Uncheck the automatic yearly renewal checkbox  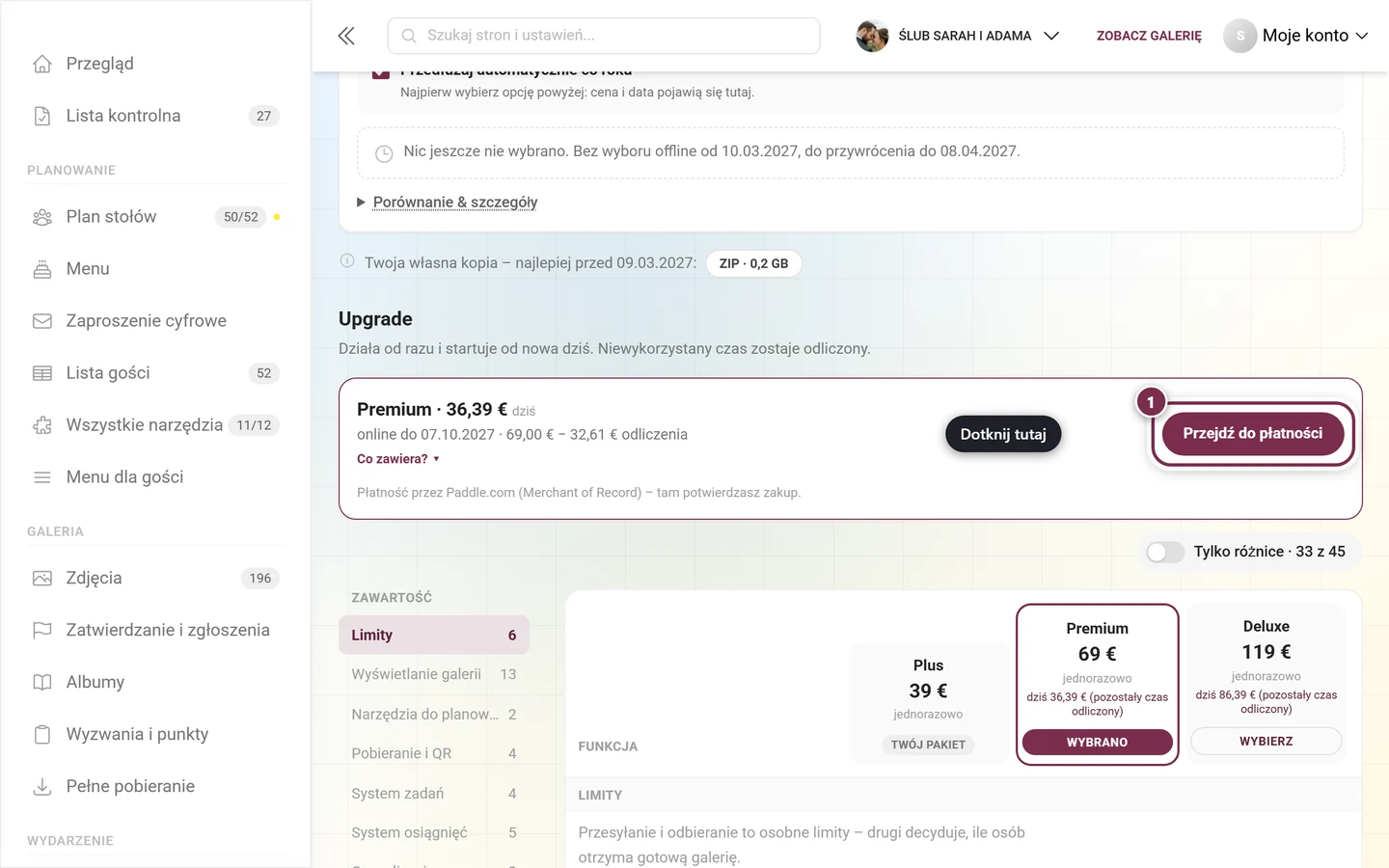click(x=381, y=72)
